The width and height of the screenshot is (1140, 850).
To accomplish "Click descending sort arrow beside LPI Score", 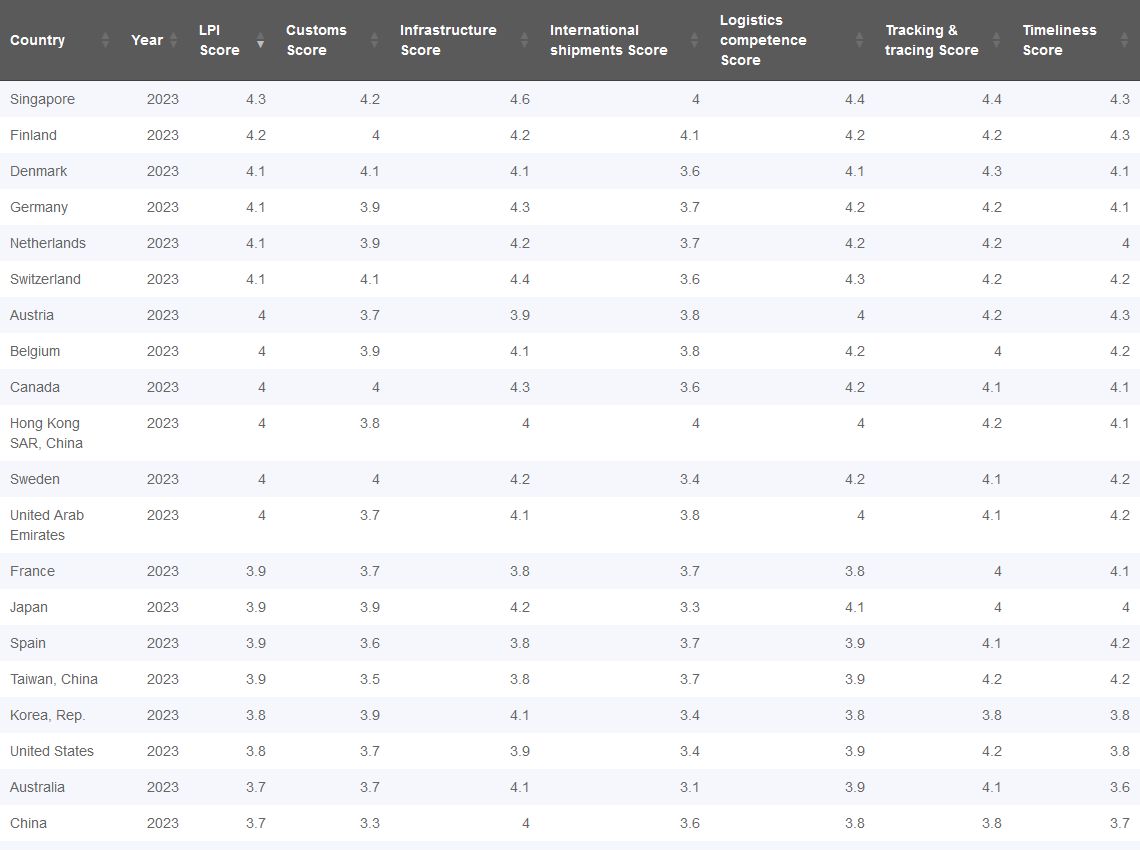I will [x=260, y=41].
